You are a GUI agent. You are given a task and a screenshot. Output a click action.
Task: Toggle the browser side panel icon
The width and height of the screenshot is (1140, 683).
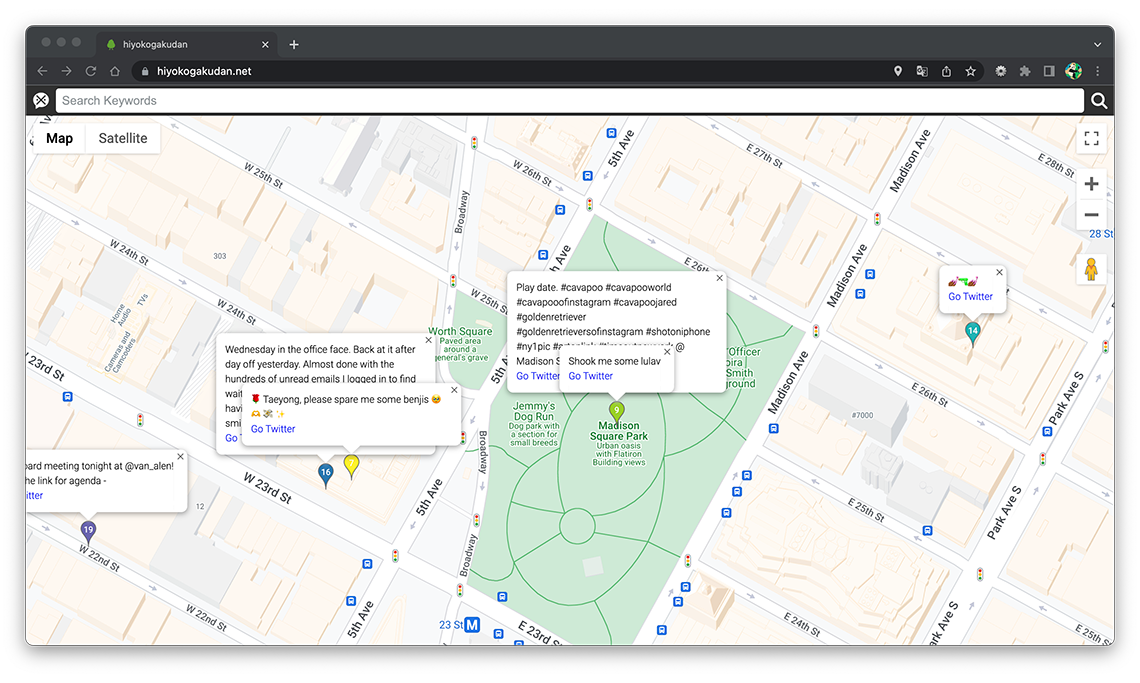tap(1049, 71)
